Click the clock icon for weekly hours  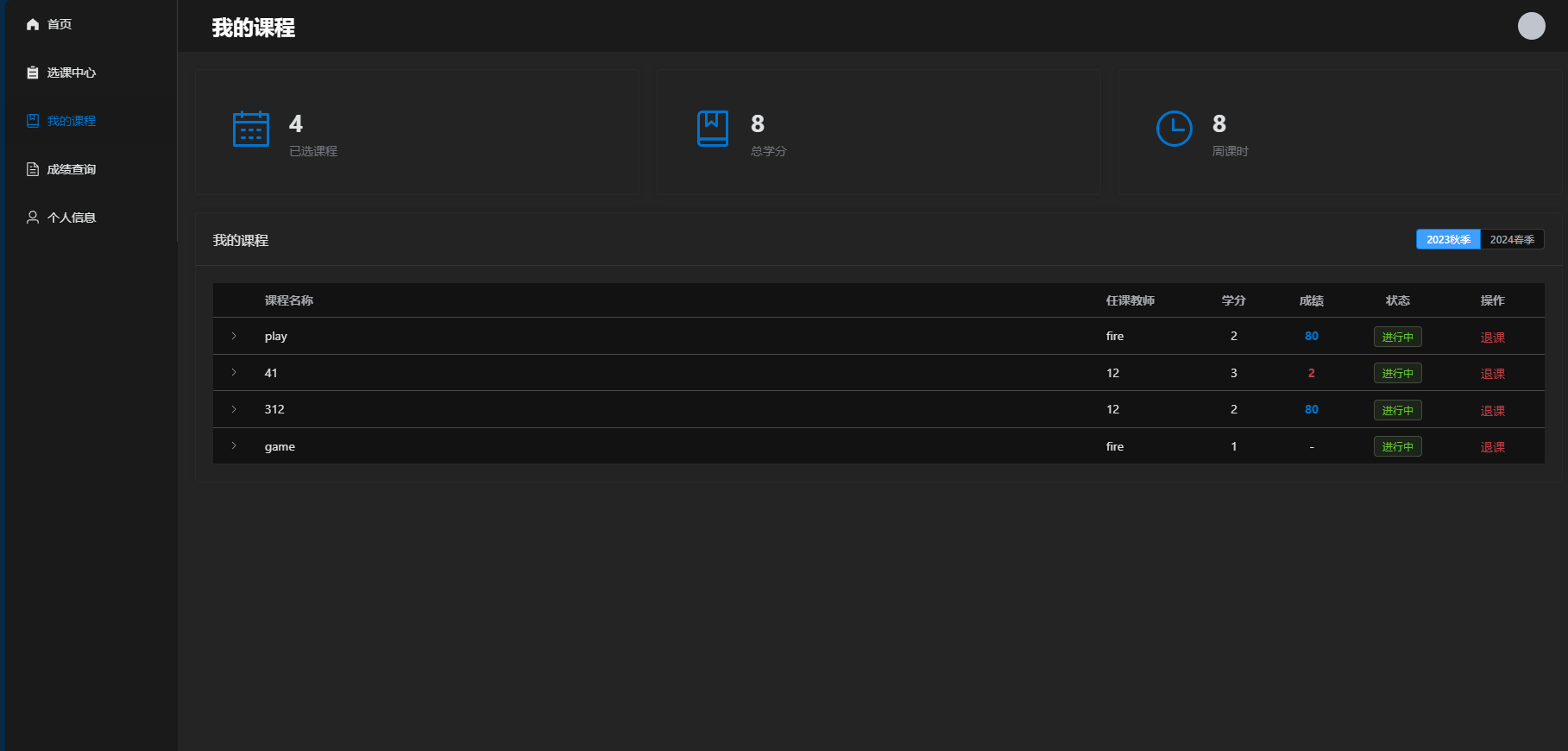click(1174, 129)
